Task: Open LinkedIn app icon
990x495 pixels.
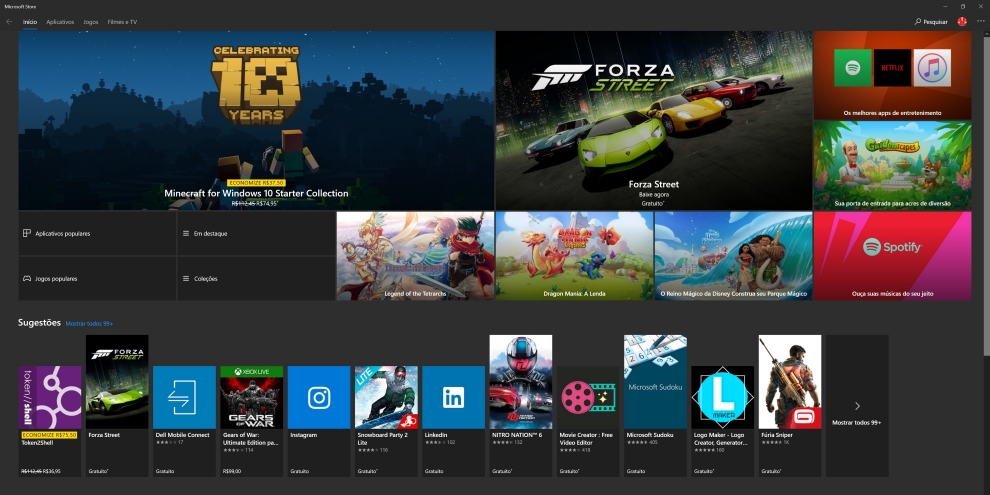Action: (x=453, y=398)
